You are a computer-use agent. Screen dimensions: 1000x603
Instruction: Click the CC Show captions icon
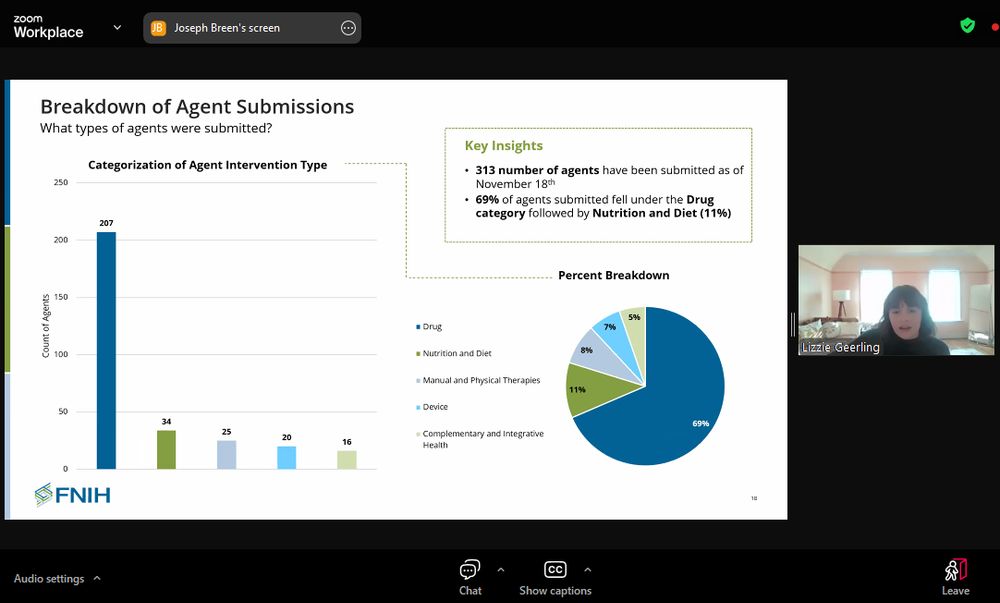pyautogui.click(x=555, y=569)
